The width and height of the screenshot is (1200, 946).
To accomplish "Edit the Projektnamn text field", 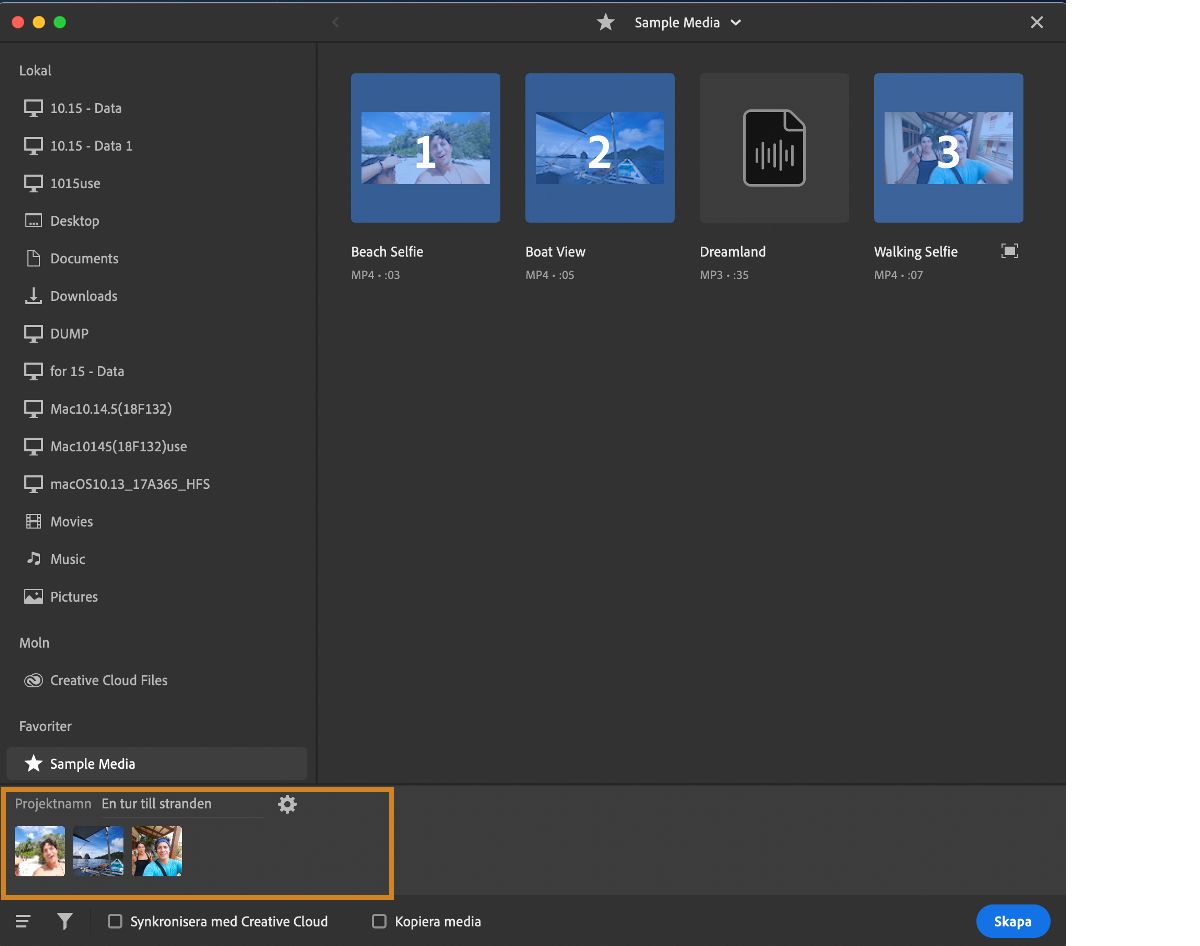I will click(x=182, y=804).
